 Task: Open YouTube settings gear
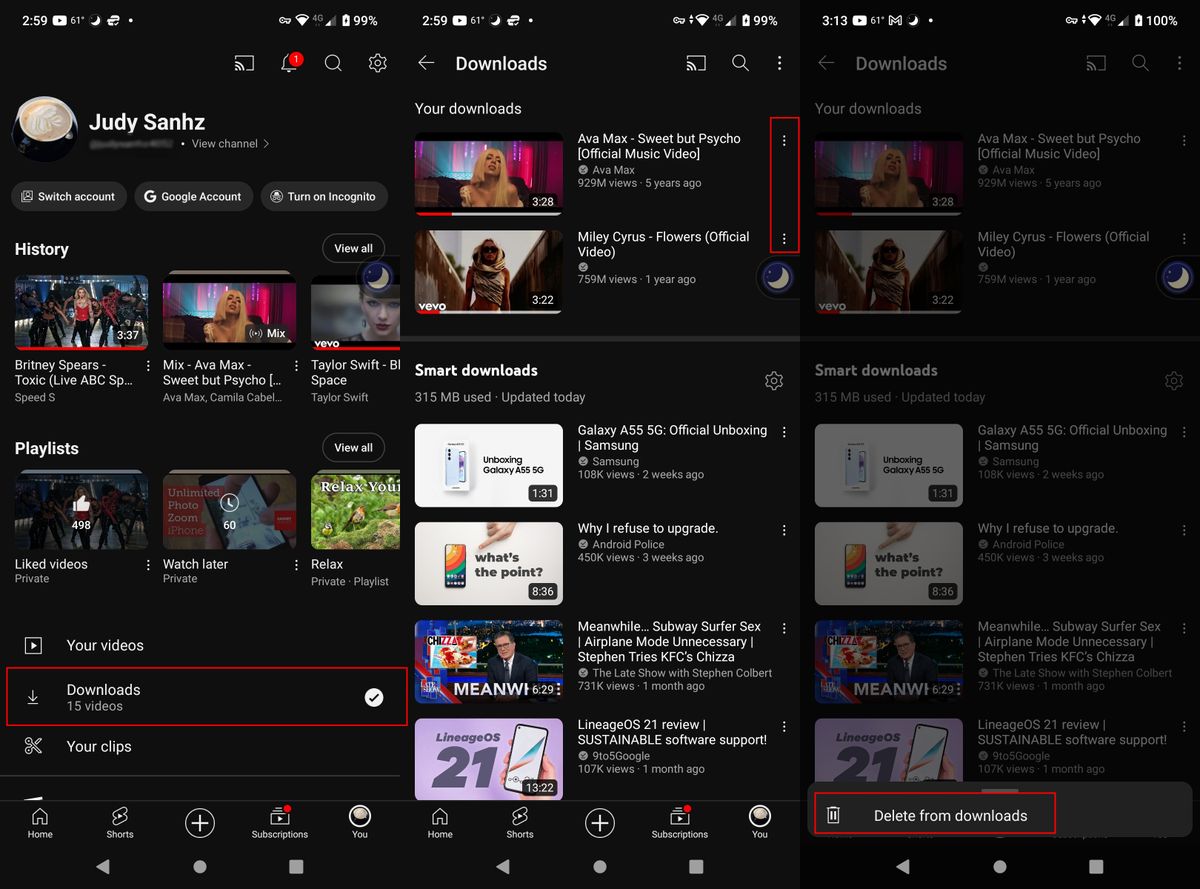pyautogui.click(x=377, y=62)
